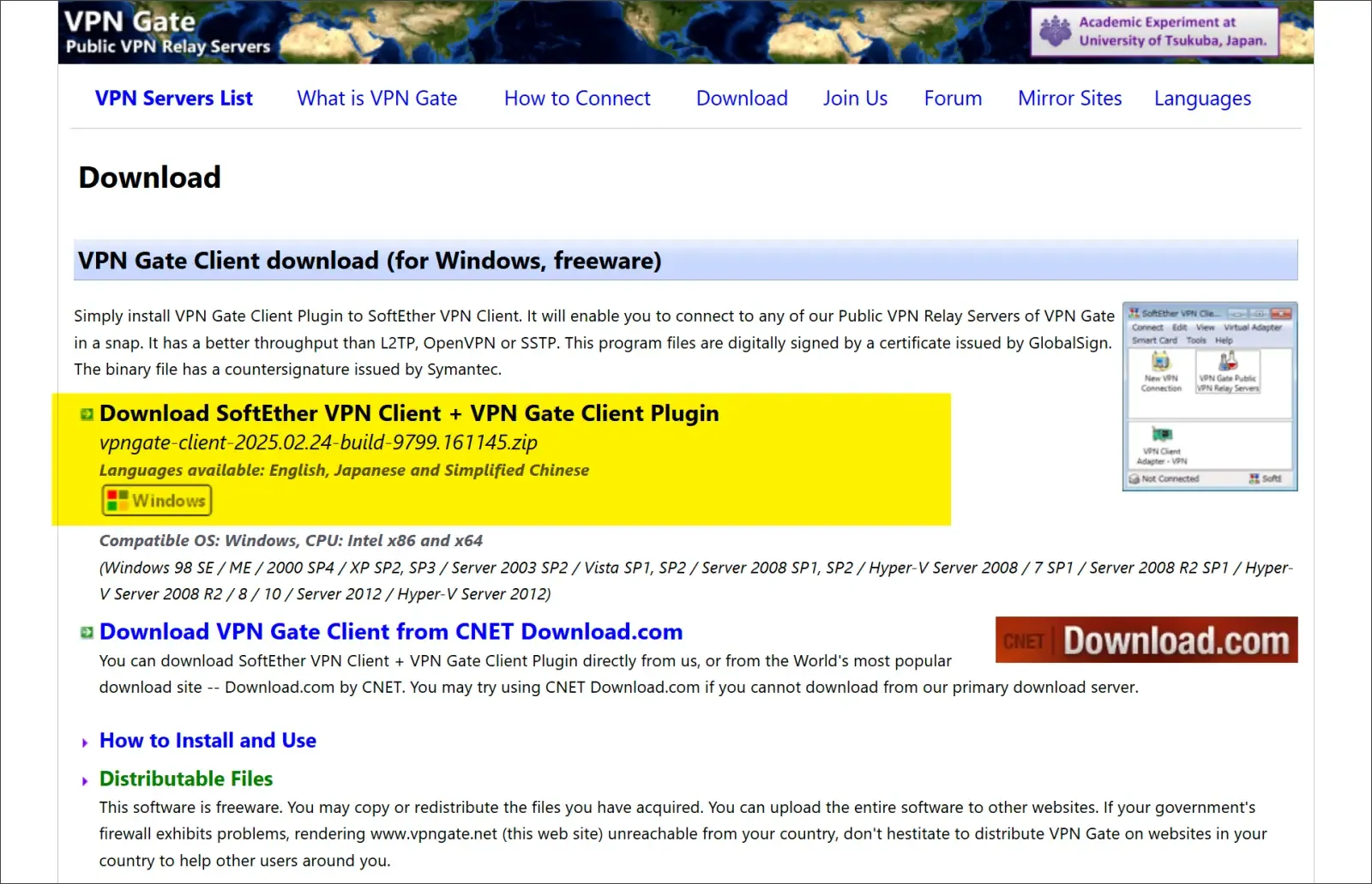Open Academic Experiment University of Tsukuba badge

[1155, 32]
